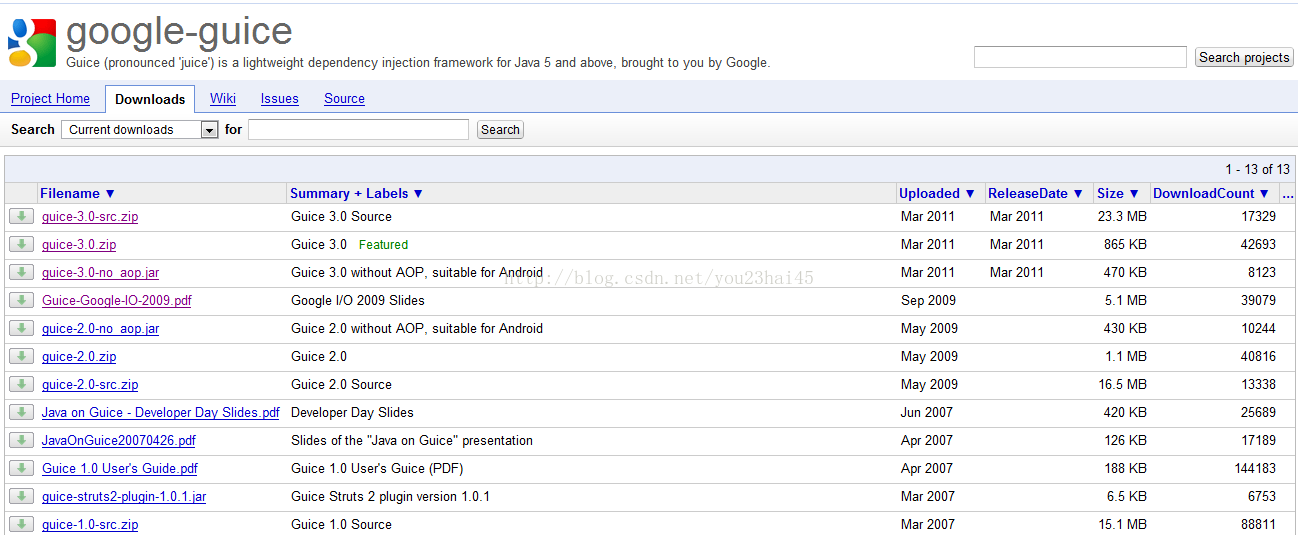
Task: Click download arrow icon for guice-2.0.zip
Action: (21, 356)
